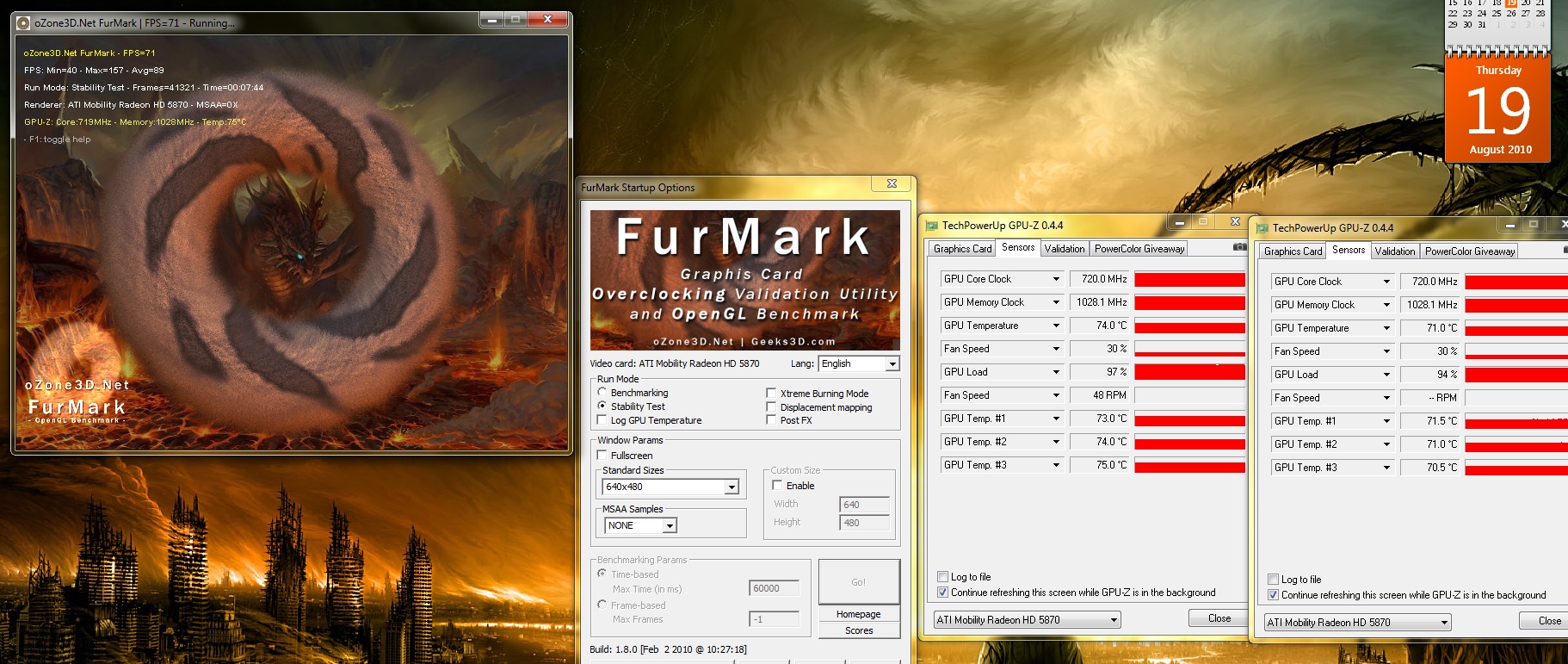
Task: Click the FurMark render window title bar icon
Action: (x=23, y=23)
